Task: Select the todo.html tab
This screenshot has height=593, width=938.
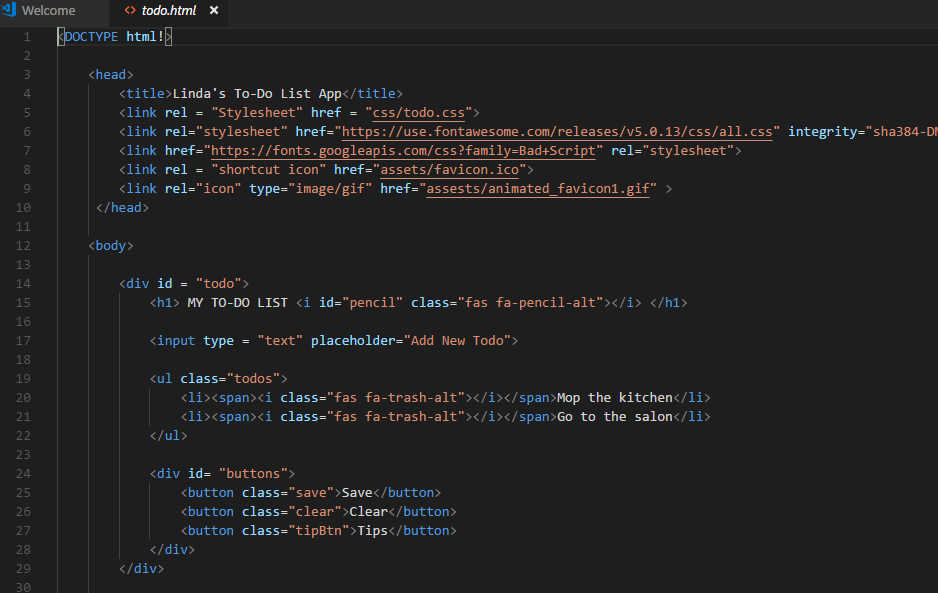Action: [x=169, y=11]
